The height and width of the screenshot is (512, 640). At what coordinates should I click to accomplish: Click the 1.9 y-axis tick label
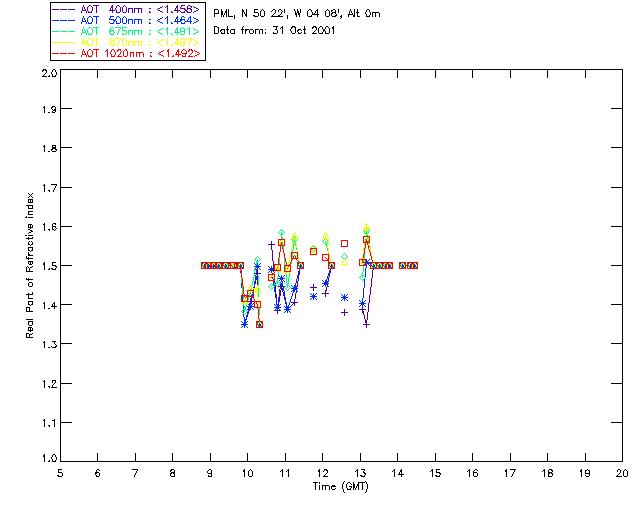(49, 109)
